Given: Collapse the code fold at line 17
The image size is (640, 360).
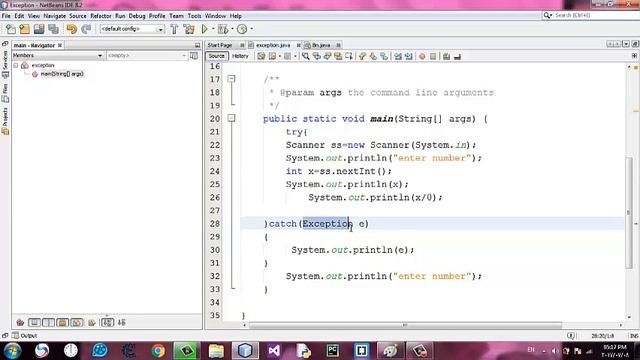Looking at the screenshot, I should pos(231,79).
